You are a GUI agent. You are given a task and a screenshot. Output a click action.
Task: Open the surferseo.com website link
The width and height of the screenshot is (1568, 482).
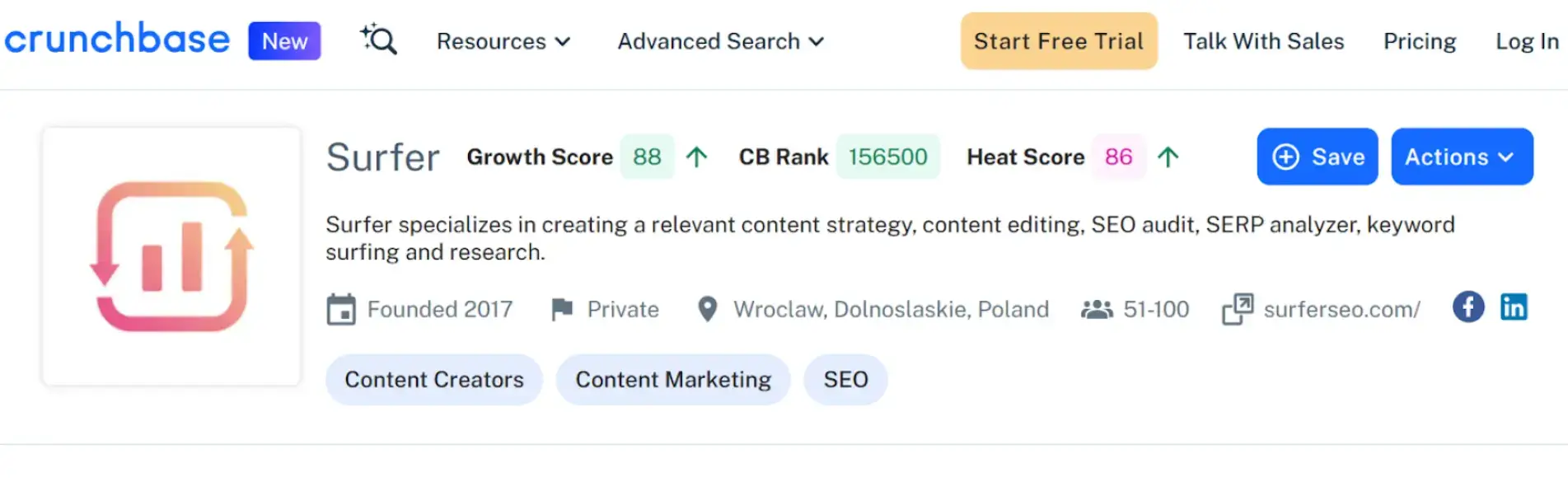click(x=1341, y=309)
